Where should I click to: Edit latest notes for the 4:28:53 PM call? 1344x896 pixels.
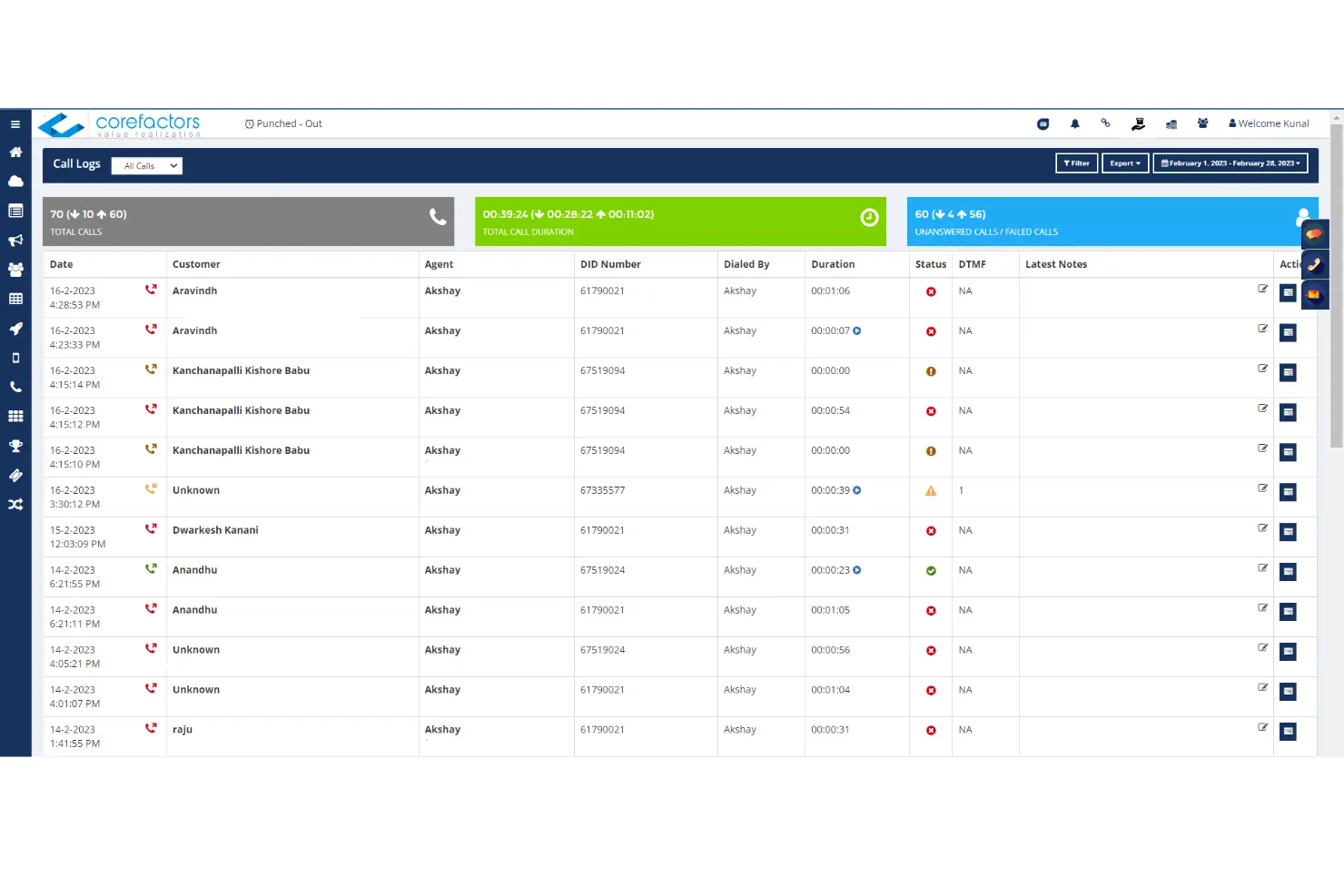(x=1262, y=289)
